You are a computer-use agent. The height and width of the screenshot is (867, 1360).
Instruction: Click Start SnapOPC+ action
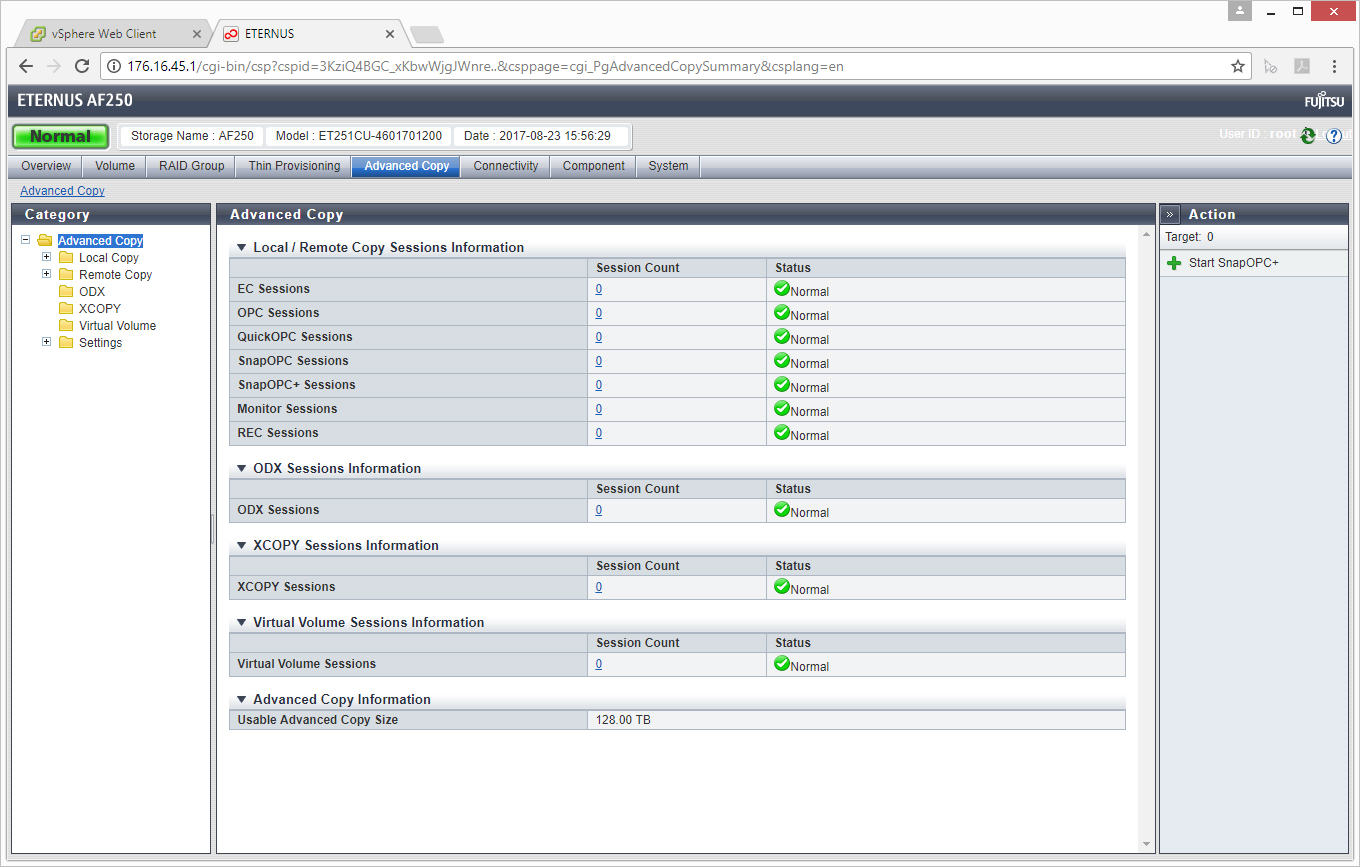[x=1234, y=263]
